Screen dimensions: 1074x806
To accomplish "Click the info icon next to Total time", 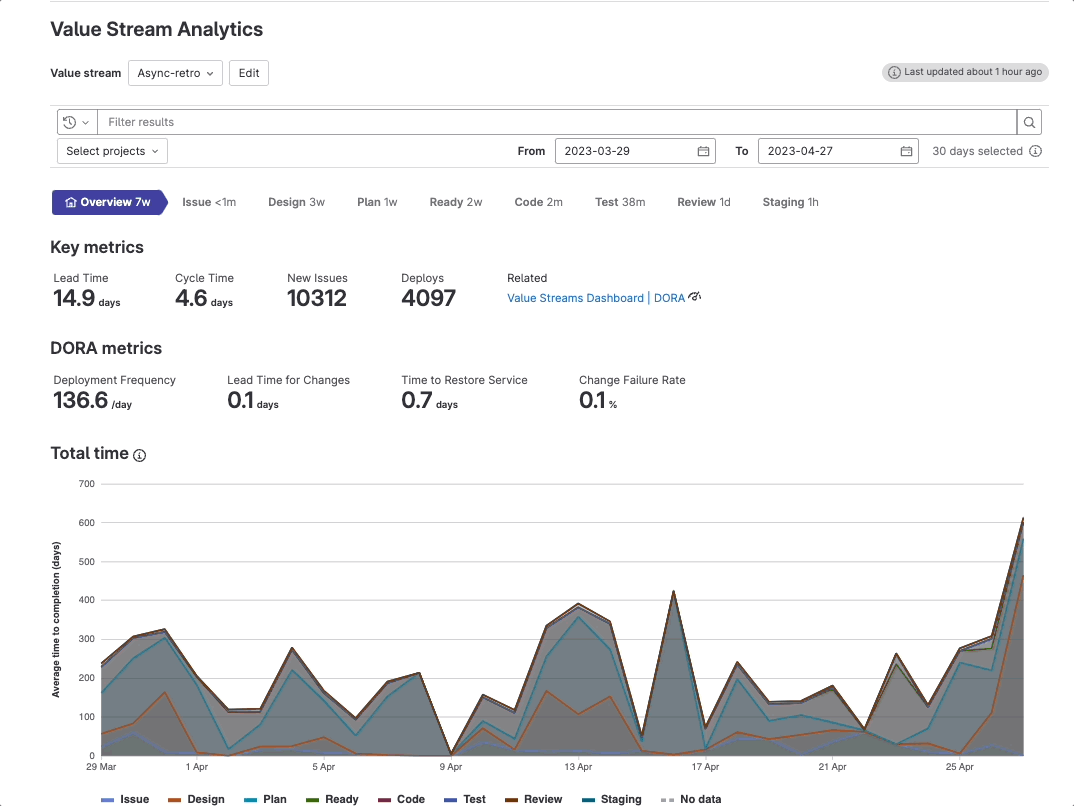I will 139,455.
